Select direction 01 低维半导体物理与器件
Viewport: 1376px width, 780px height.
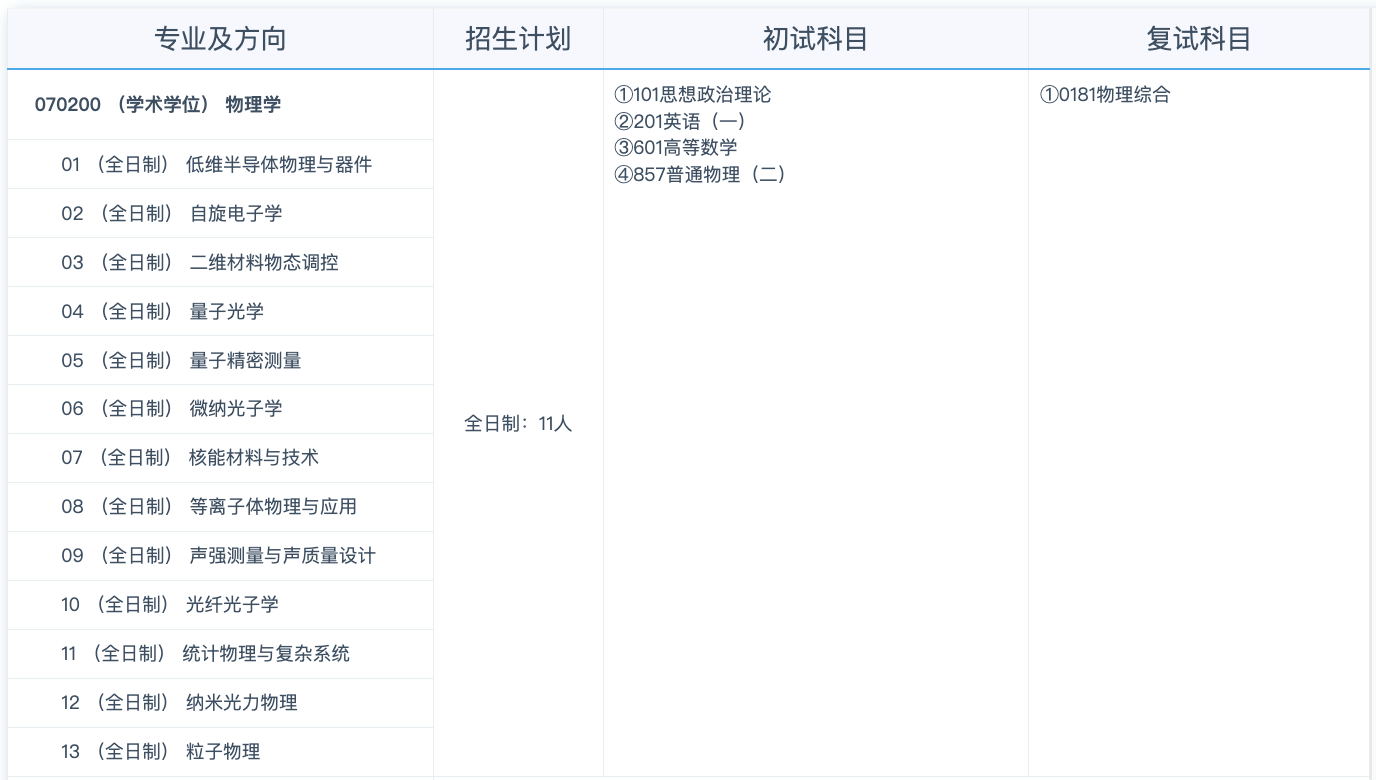pyautogui.click(x=220, y=165)
